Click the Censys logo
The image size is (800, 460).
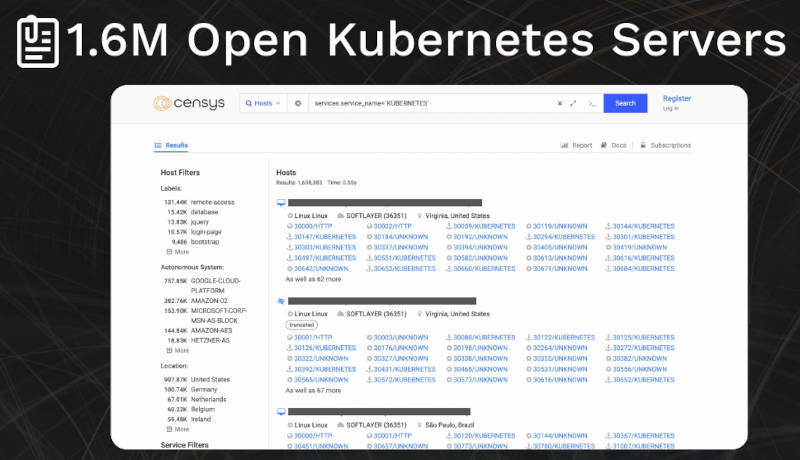[x=189, y=103]
